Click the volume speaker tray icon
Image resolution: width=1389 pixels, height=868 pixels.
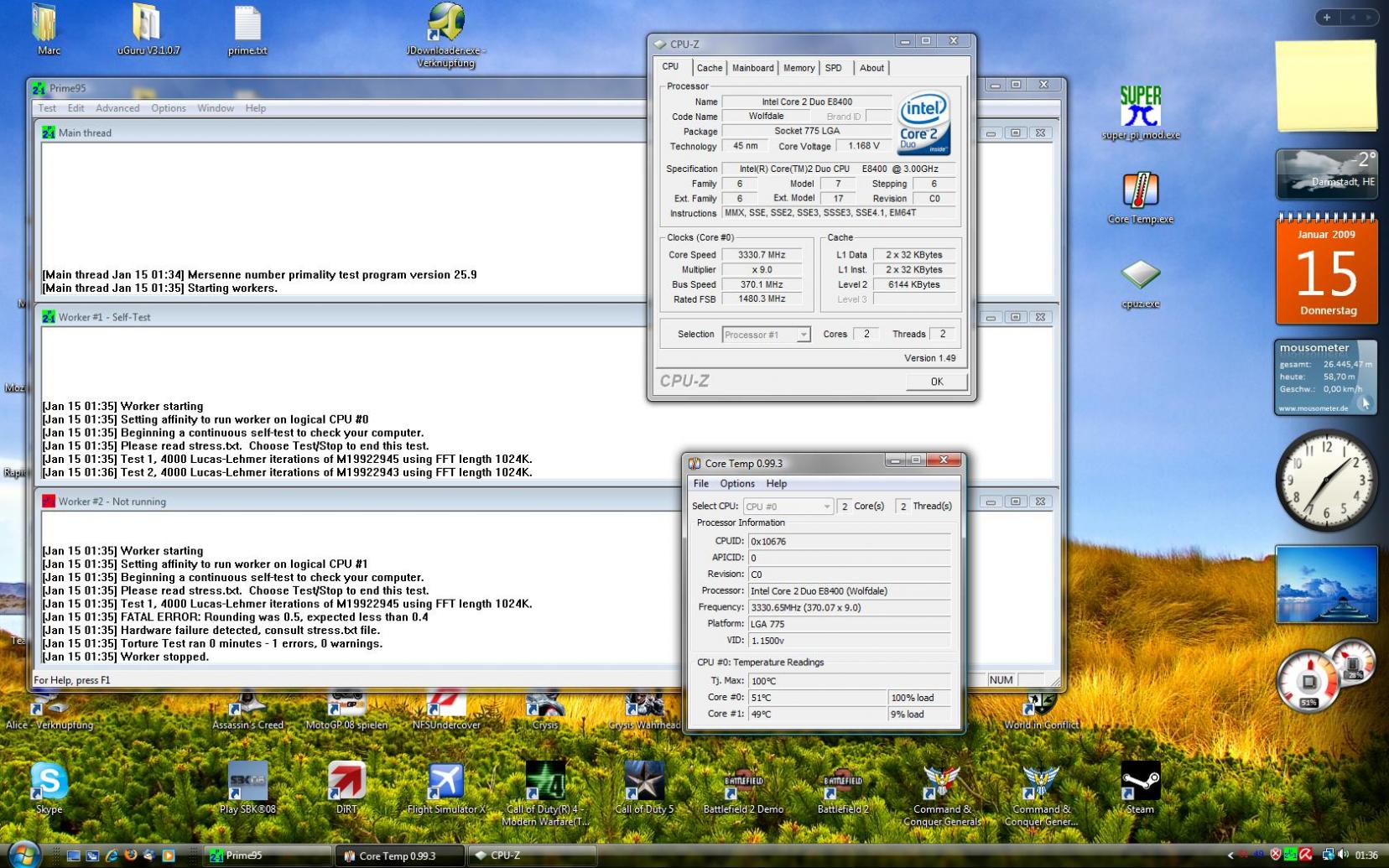pos(1344,855)
